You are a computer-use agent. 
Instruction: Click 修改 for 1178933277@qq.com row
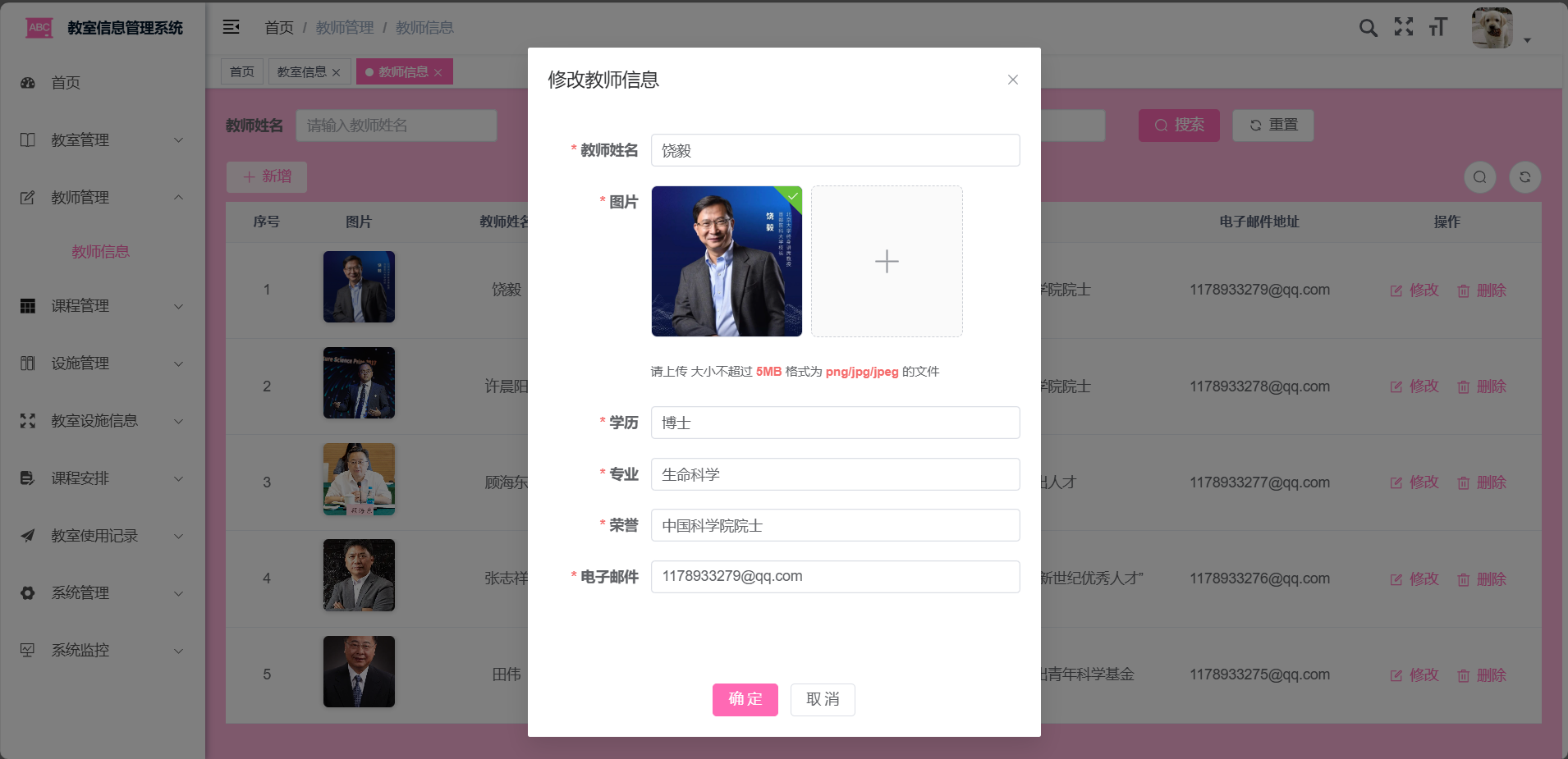coord(1414,482)
